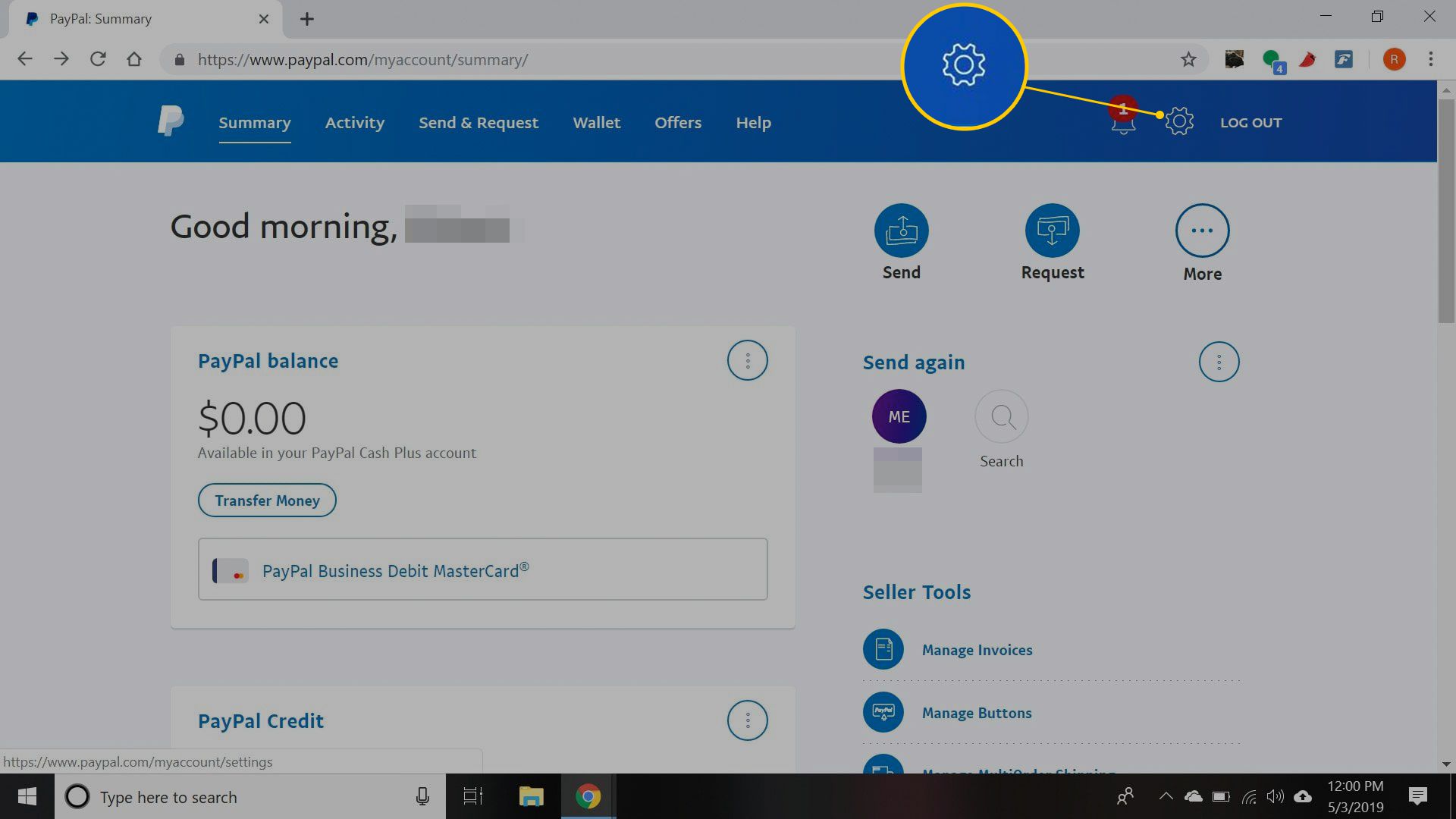Click Log Out link

[x=1251, y=122]
